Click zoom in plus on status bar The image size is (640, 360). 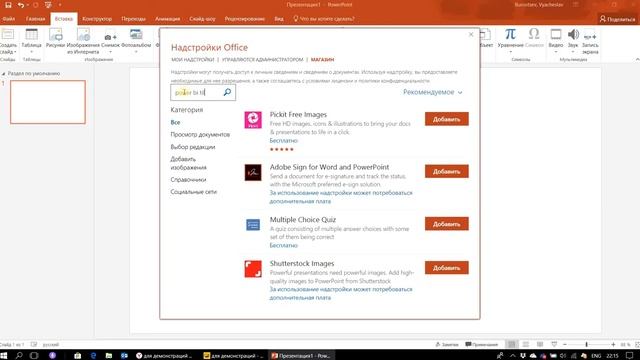point(613,344)
